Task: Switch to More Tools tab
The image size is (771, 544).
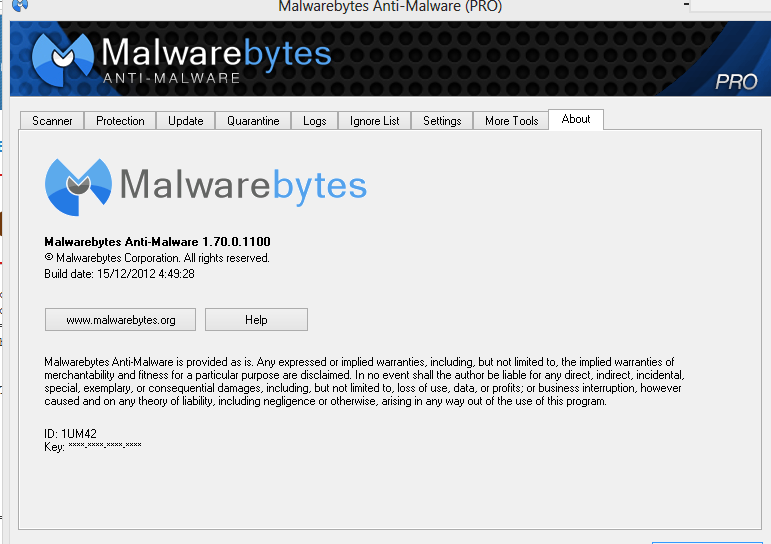Action: [511, 121]
